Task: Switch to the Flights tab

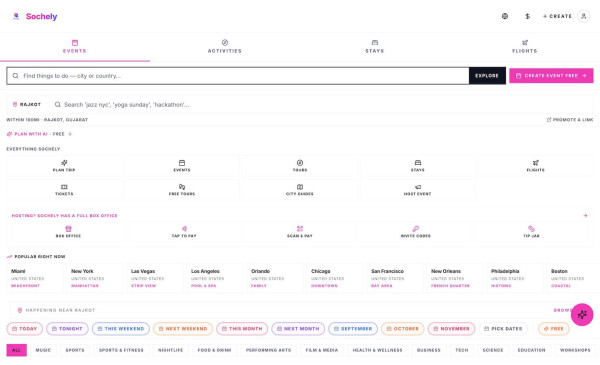Action: click(525, 46)
